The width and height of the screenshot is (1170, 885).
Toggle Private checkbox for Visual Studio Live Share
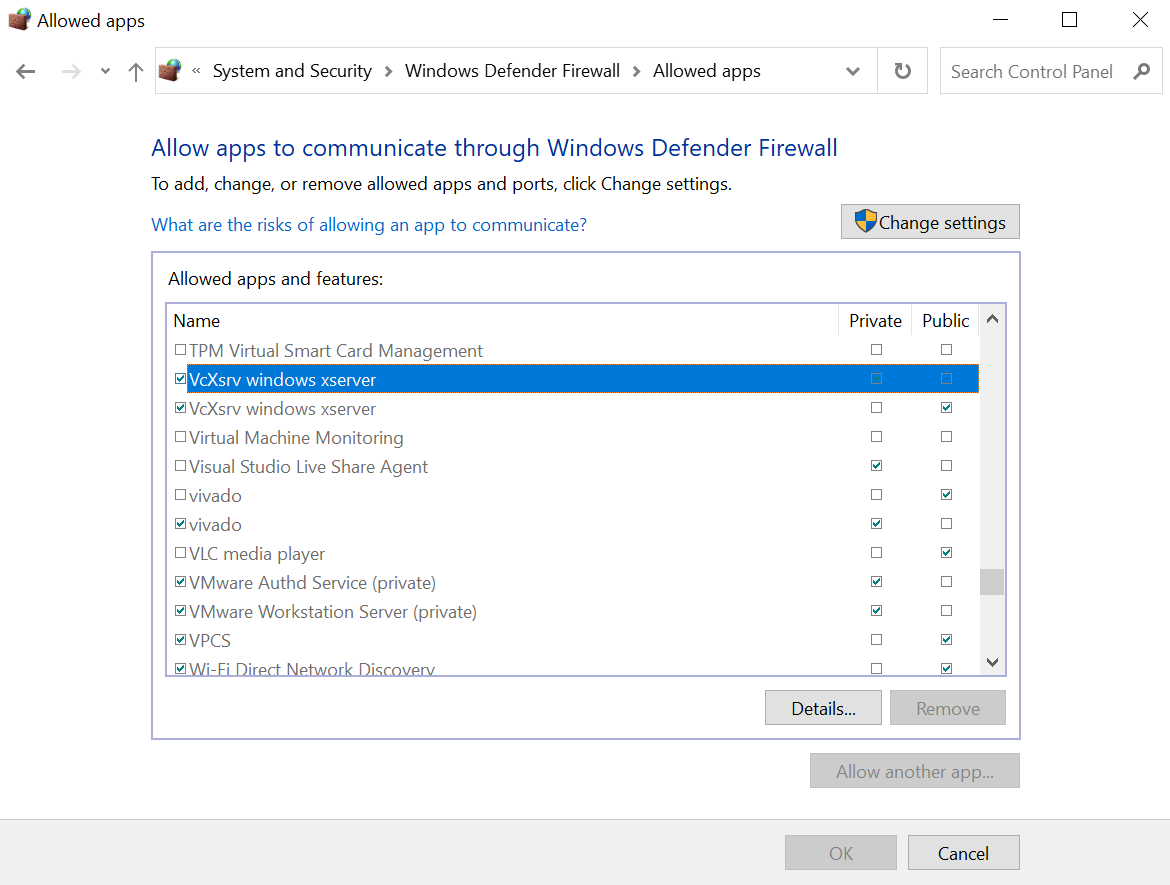coord(876,466)
